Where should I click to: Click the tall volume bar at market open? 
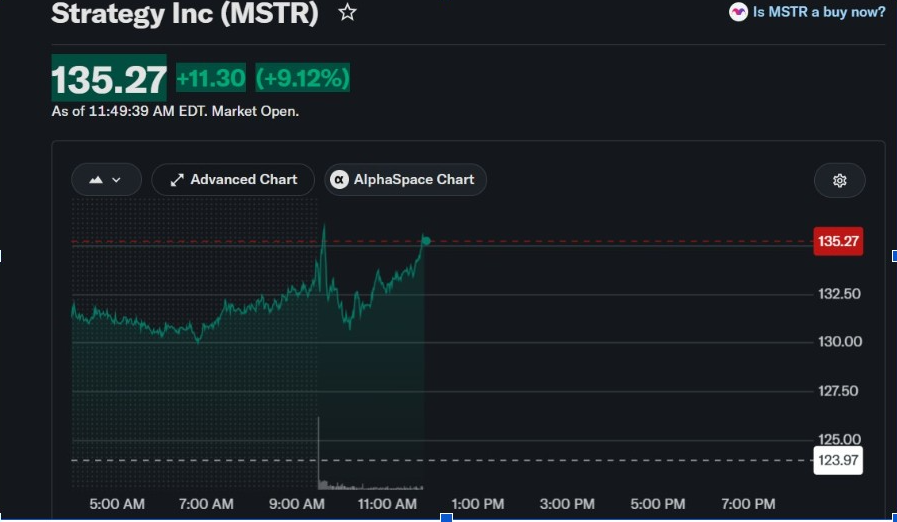pyautogui.click(x=319, y=453)
